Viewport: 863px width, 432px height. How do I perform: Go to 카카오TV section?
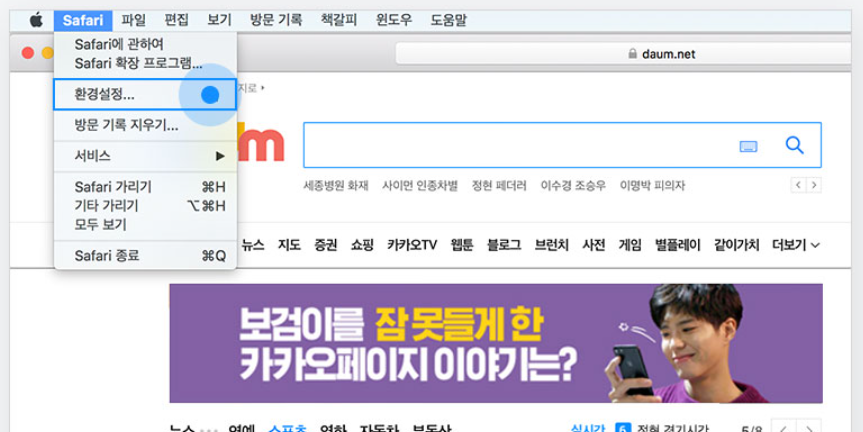click(x=412, y=245)
